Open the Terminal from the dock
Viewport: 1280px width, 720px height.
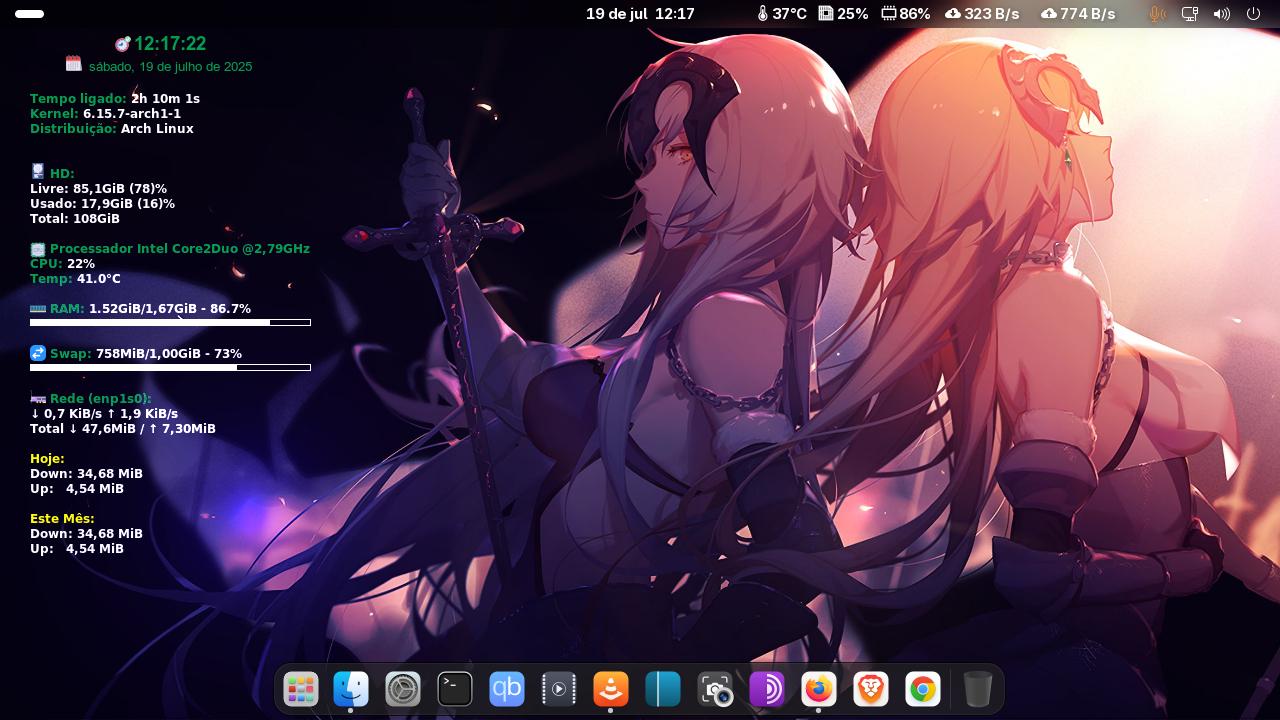point(455,689)
